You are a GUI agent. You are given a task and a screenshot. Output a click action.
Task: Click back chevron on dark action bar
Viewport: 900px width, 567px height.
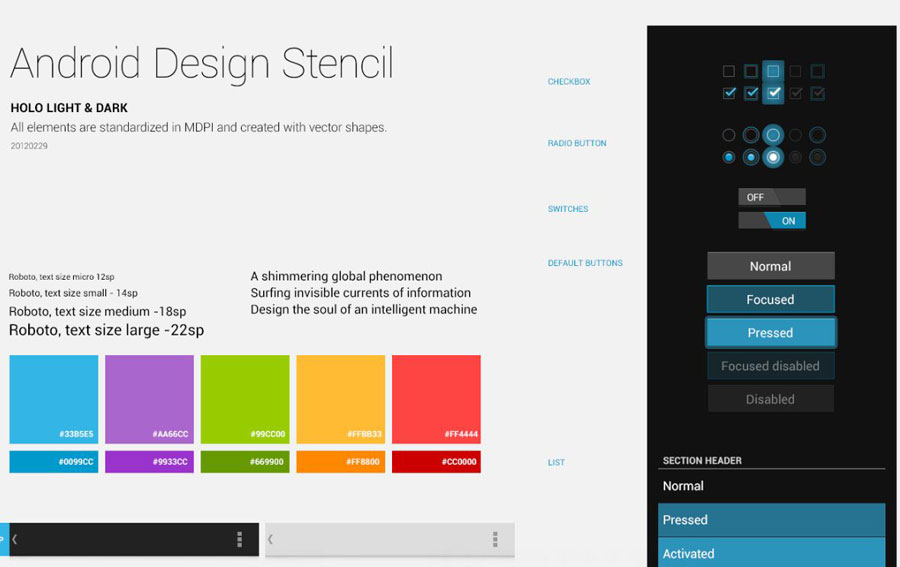(x=15, y=540)
